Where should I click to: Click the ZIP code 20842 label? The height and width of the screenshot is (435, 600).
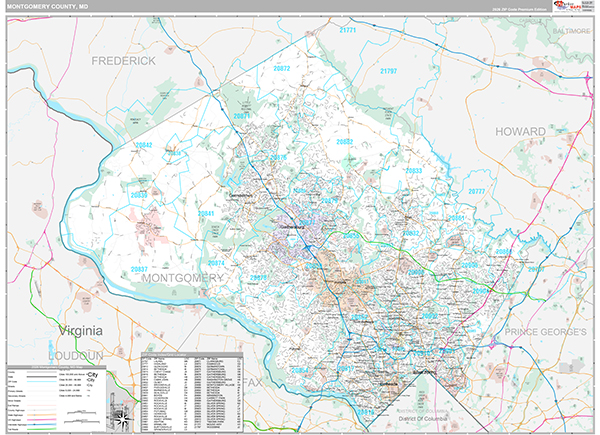pos(145,144)
